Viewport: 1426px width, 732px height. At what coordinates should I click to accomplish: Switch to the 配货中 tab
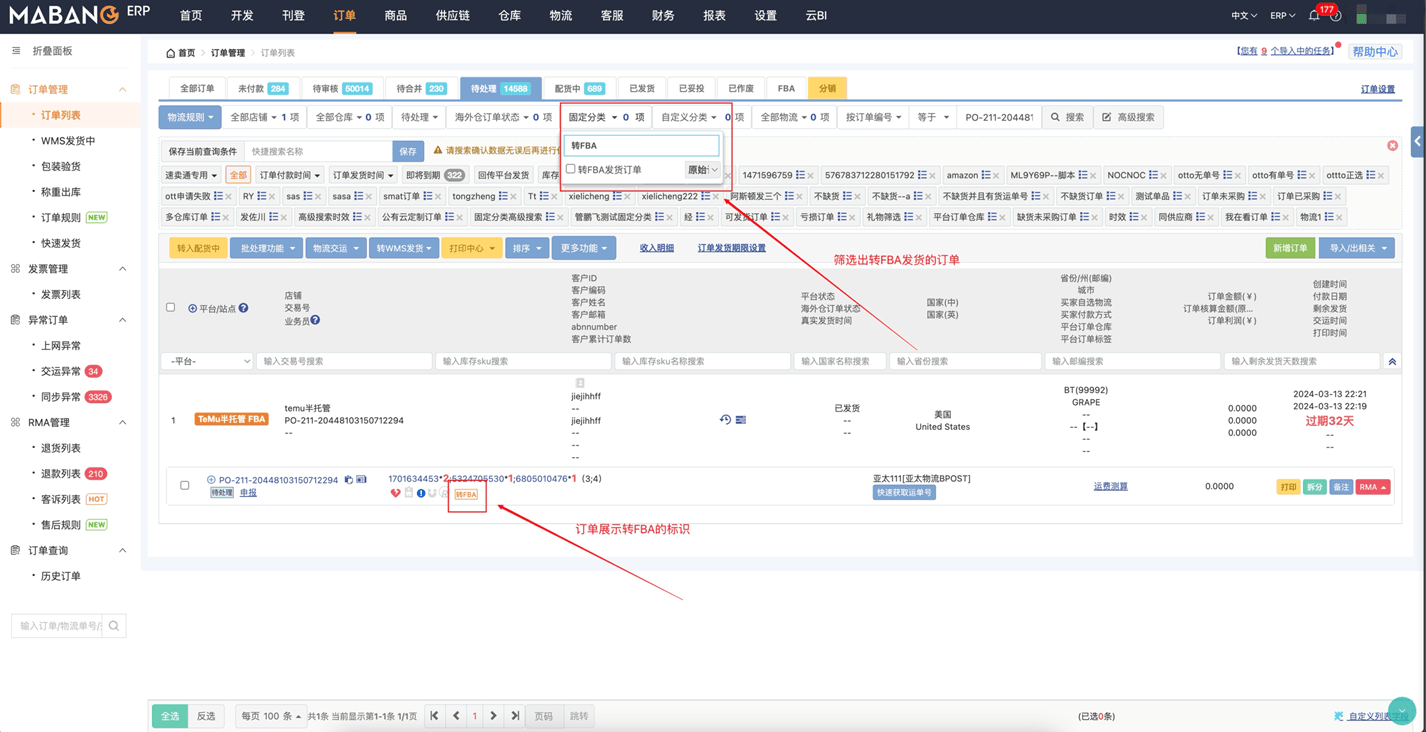pyautogui.click(x=579, y=89)
